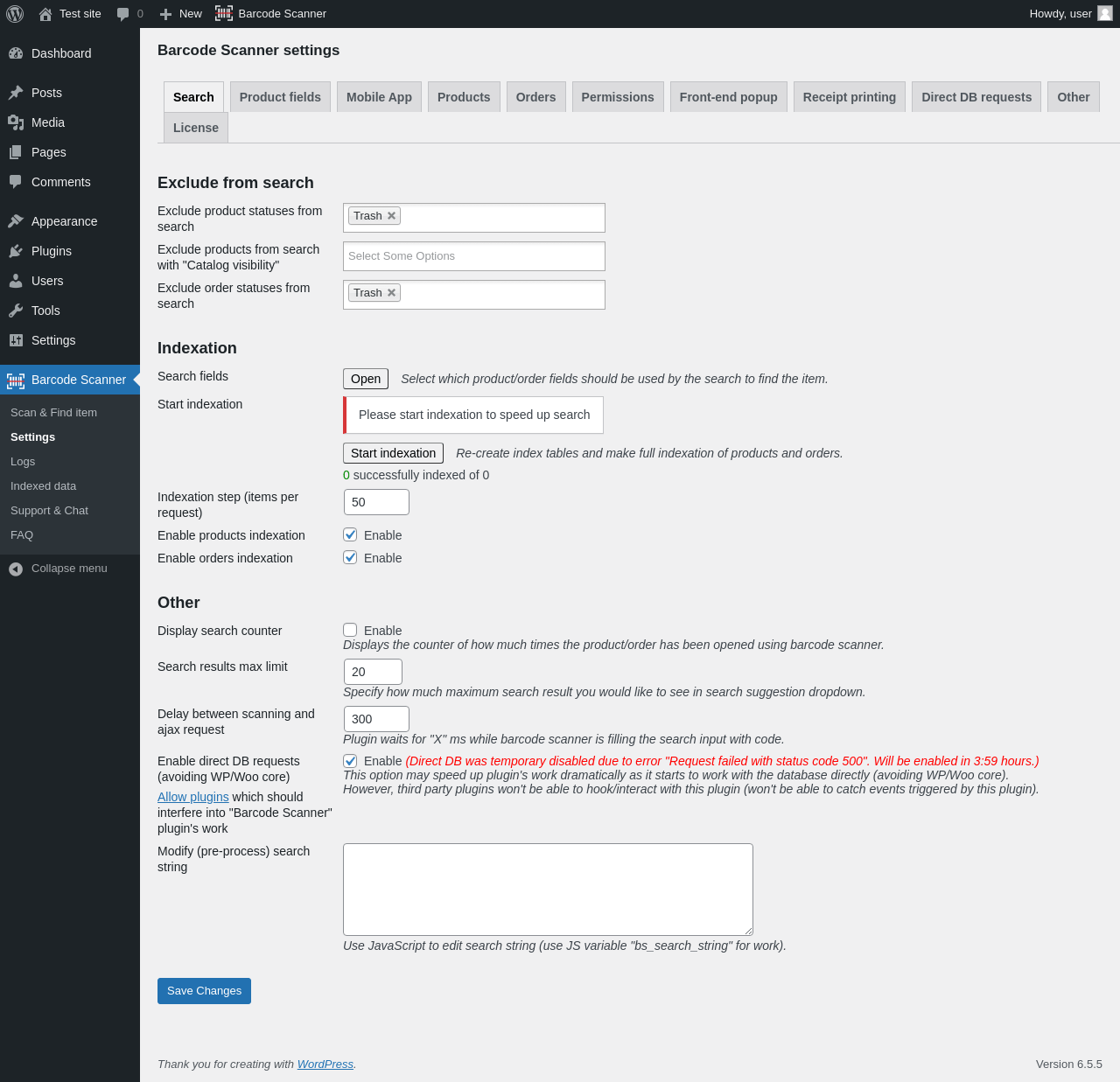Viewport: 1120px width, 1082px height.
Task: Open the WordPress link in the footer
Action: [325, 1065]
